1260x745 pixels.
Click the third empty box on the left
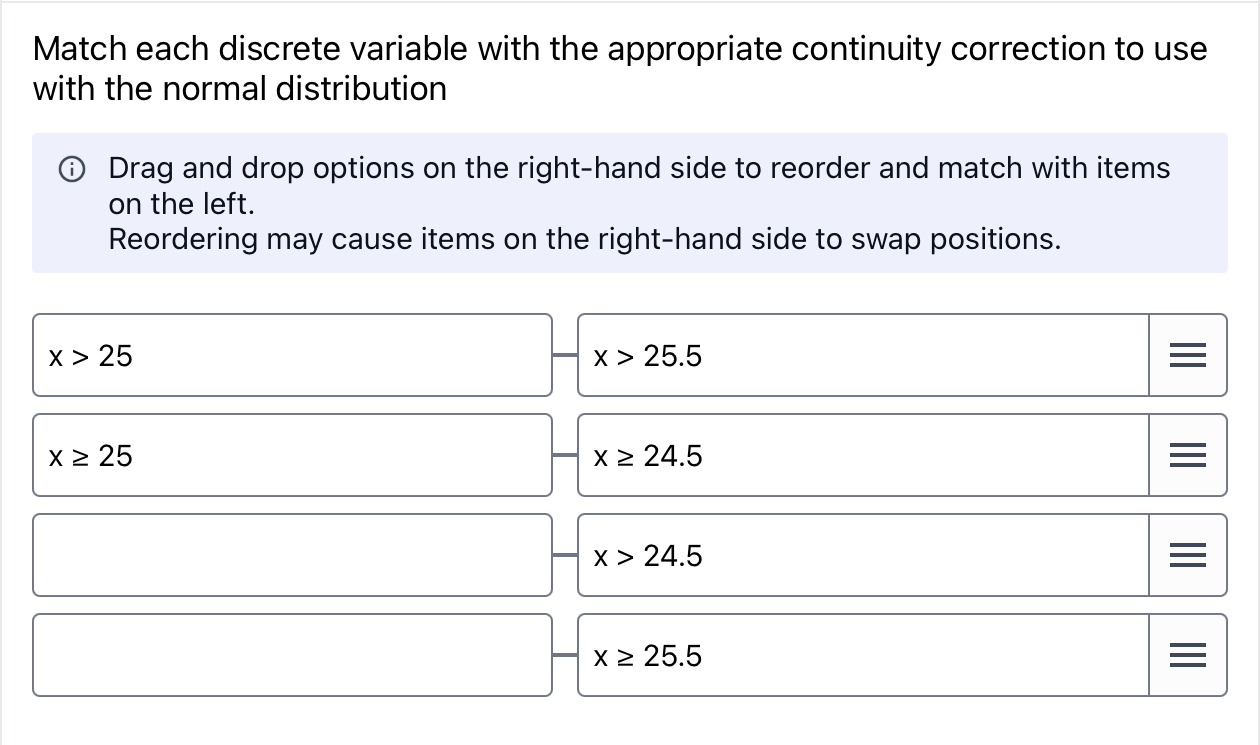coord(292,555)
